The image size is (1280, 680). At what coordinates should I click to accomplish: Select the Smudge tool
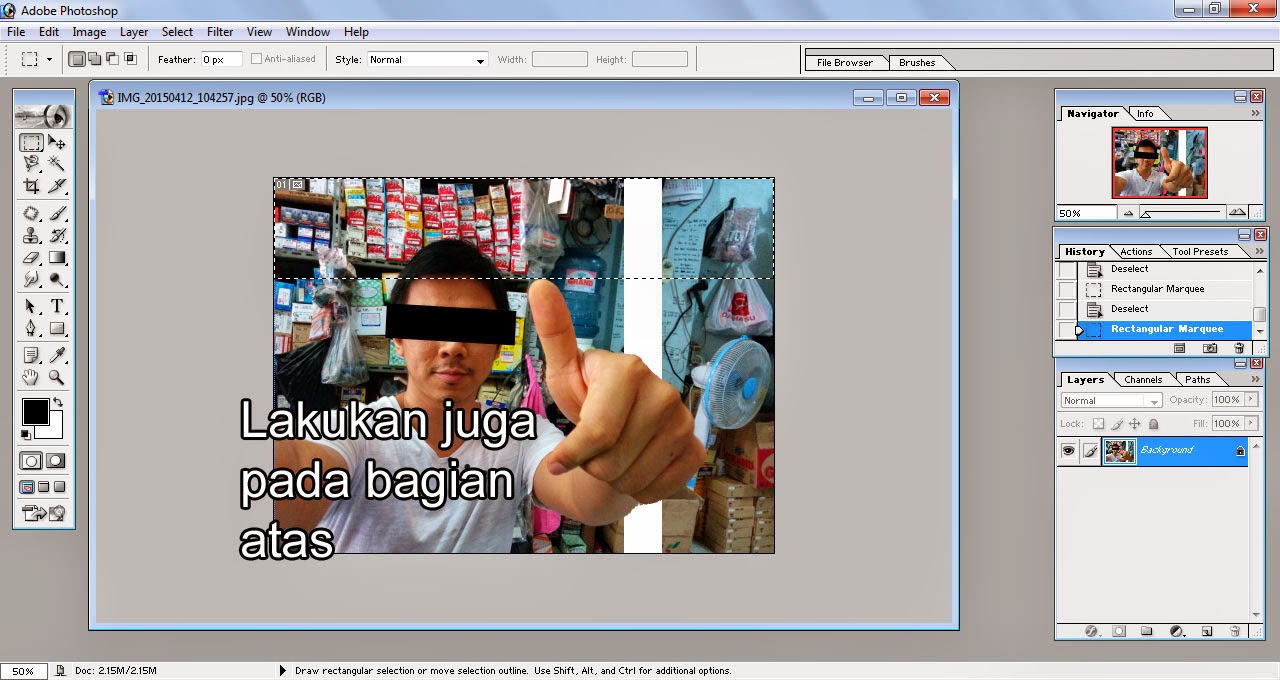click(32, 280)
